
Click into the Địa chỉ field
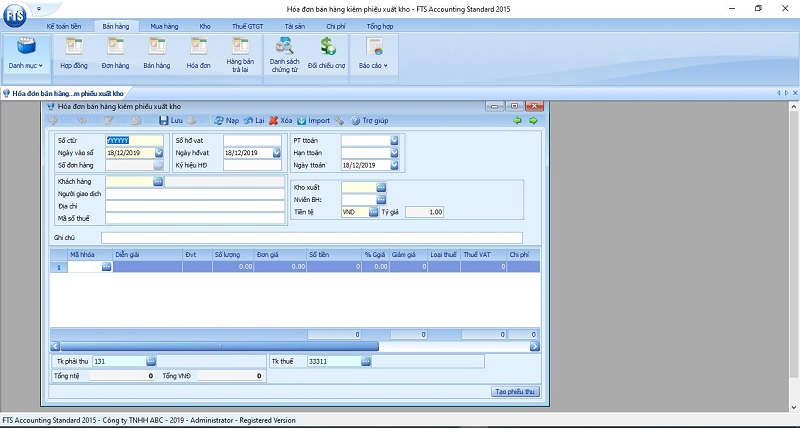point(195,206)
